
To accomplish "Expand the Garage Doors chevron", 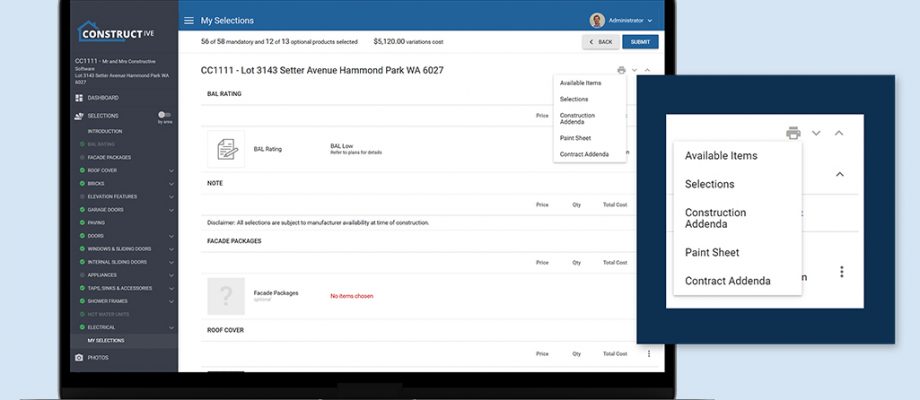I will click(171, 209).
